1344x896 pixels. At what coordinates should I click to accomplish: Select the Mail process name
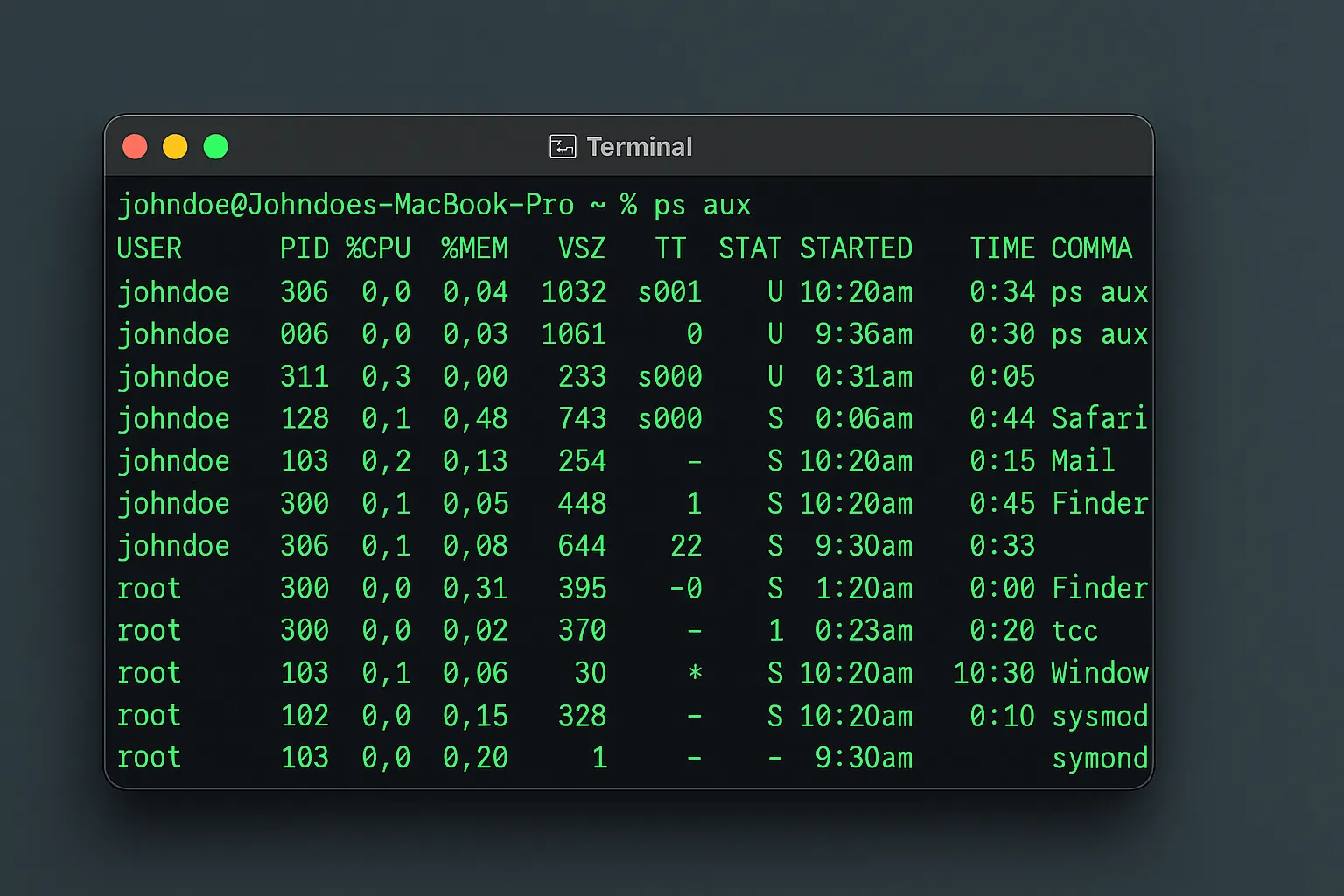[1082, 461]
